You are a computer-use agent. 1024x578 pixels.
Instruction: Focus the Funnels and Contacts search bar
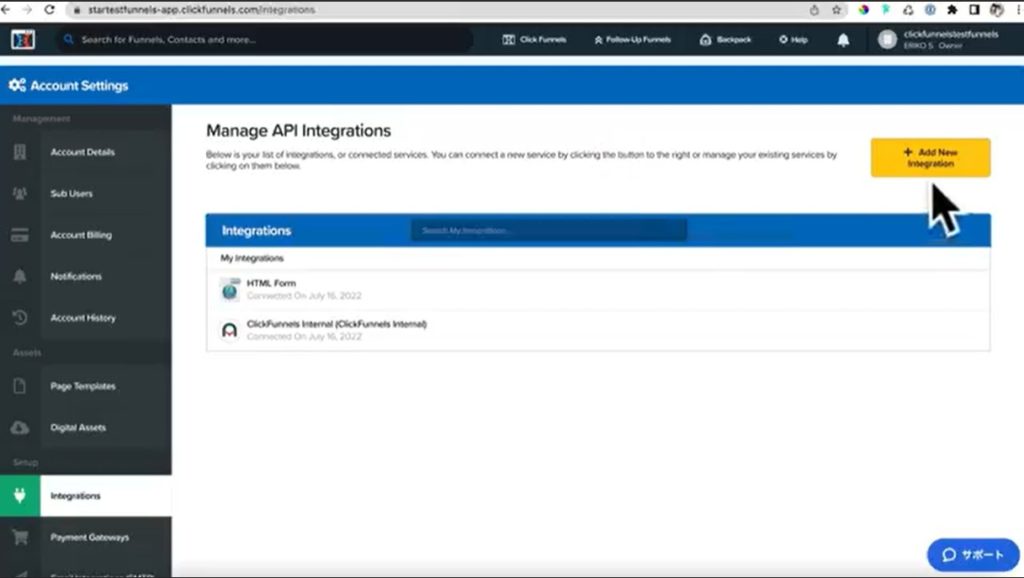coord(265,40)
